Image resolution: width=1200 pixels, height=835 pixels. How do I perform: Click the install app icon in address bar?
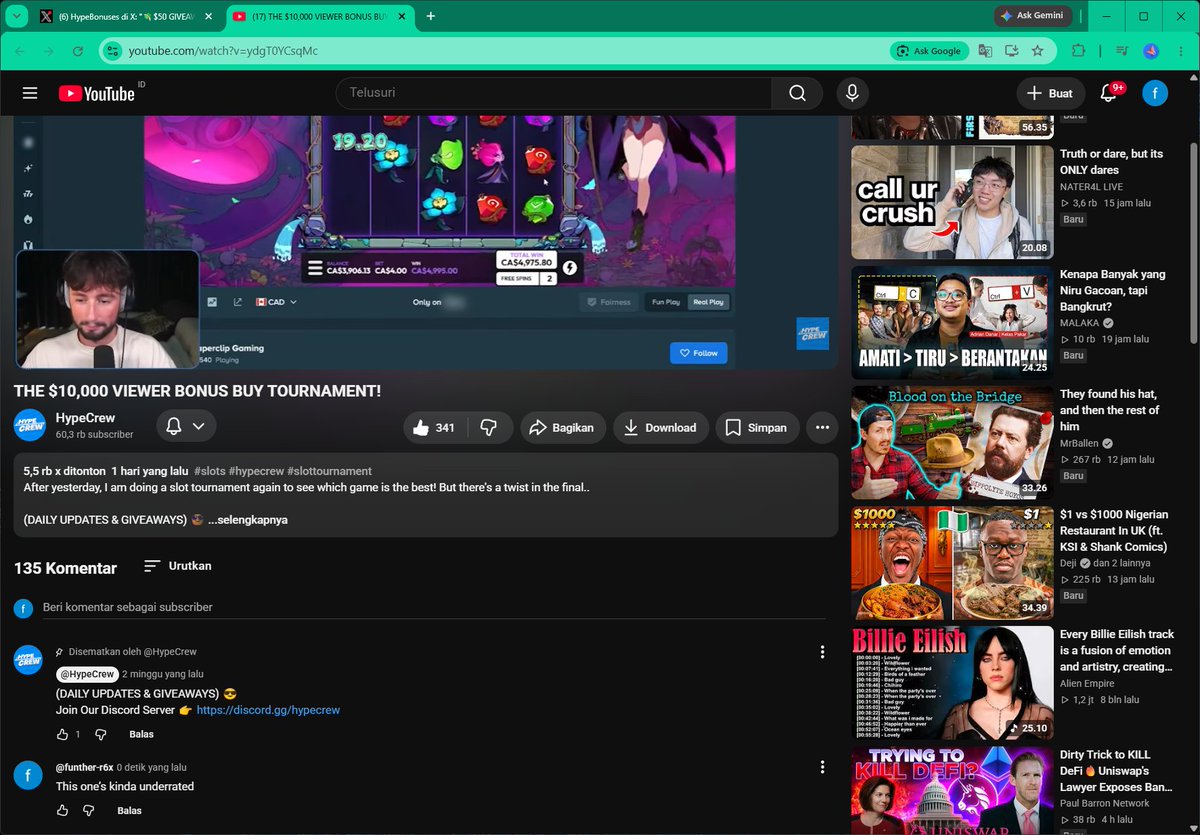1012,50
